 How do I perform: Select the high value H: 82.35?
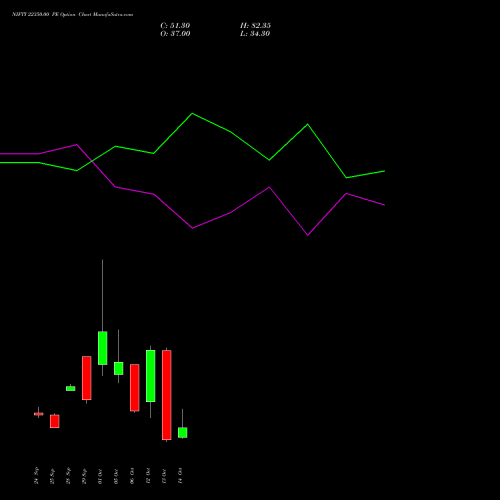255,26
